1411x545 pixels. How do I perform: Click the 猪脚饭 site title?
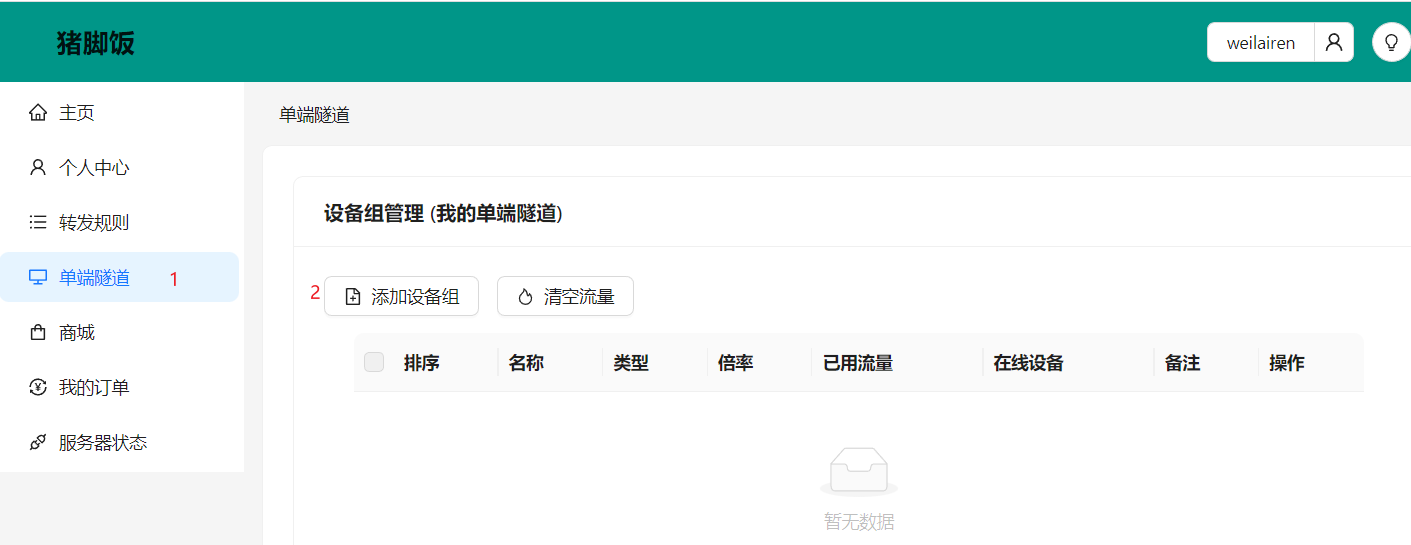point(95,44)
